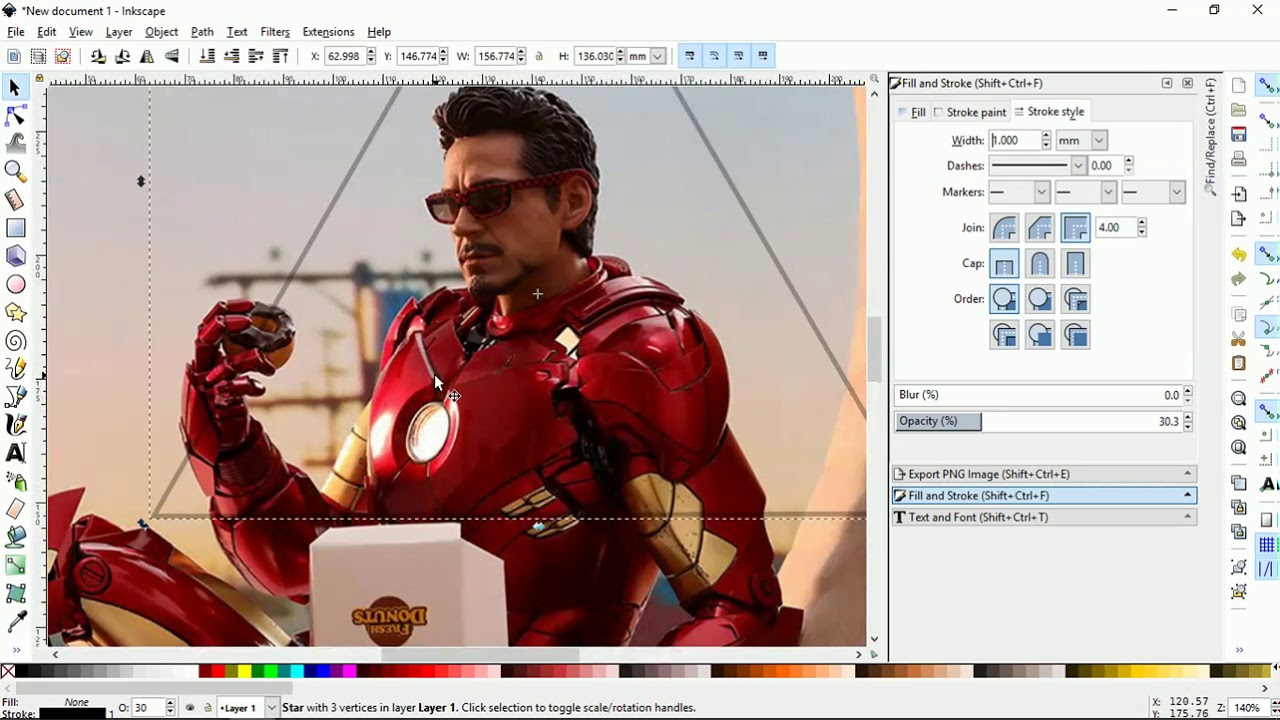Toggle the Layer 1 lock icon
This screenshot has width=1280, height=720.
click(207, 708)
